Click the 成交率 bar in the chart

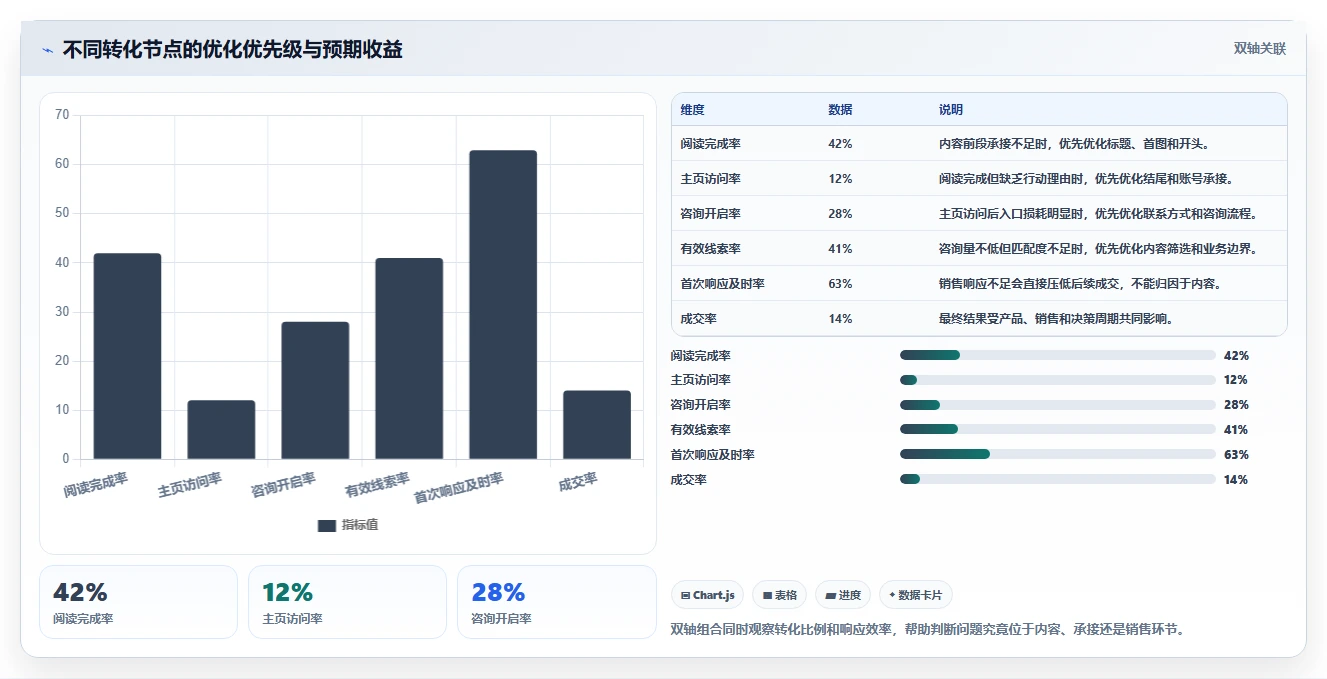click(x=597, y=425)
